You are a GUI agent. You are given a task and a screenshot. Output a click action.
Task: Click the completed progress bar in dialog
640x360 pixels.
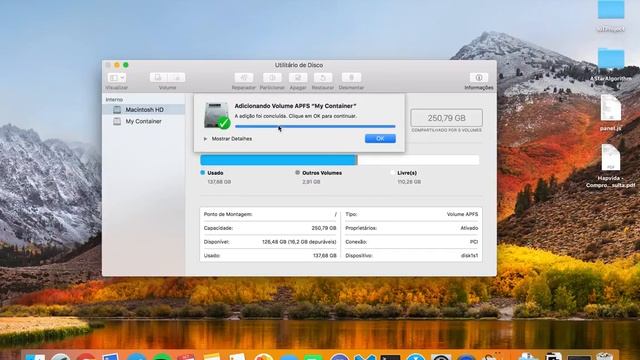click(x=315, y=127)
